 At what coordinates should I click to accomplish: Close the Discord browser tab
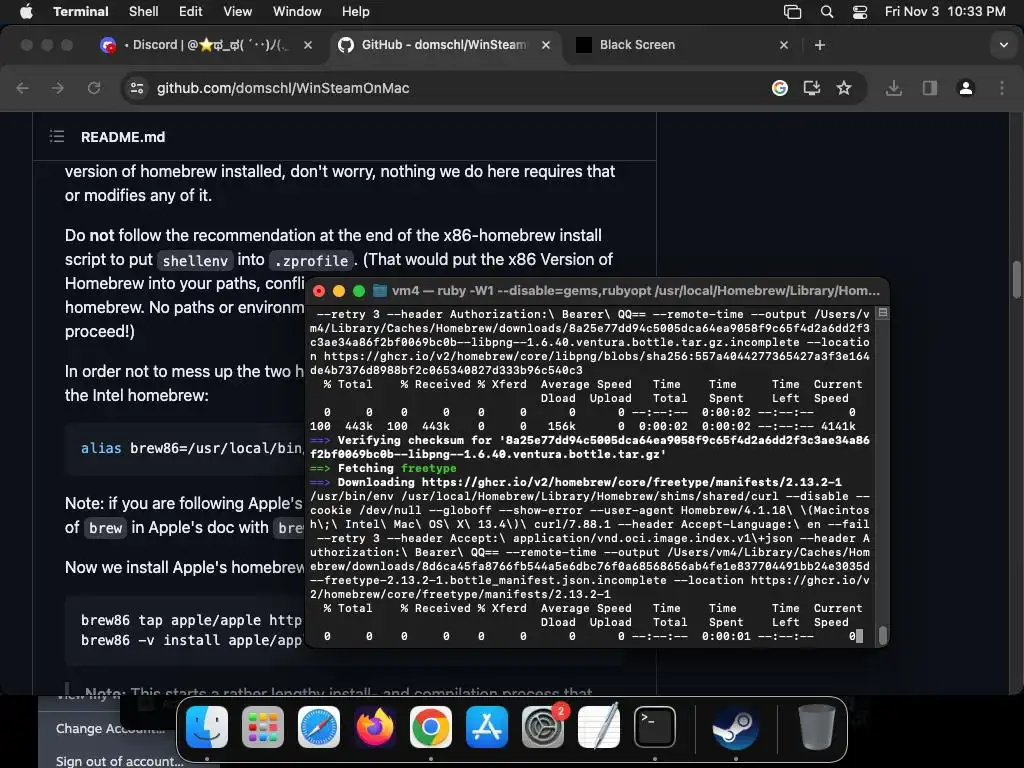308,45
